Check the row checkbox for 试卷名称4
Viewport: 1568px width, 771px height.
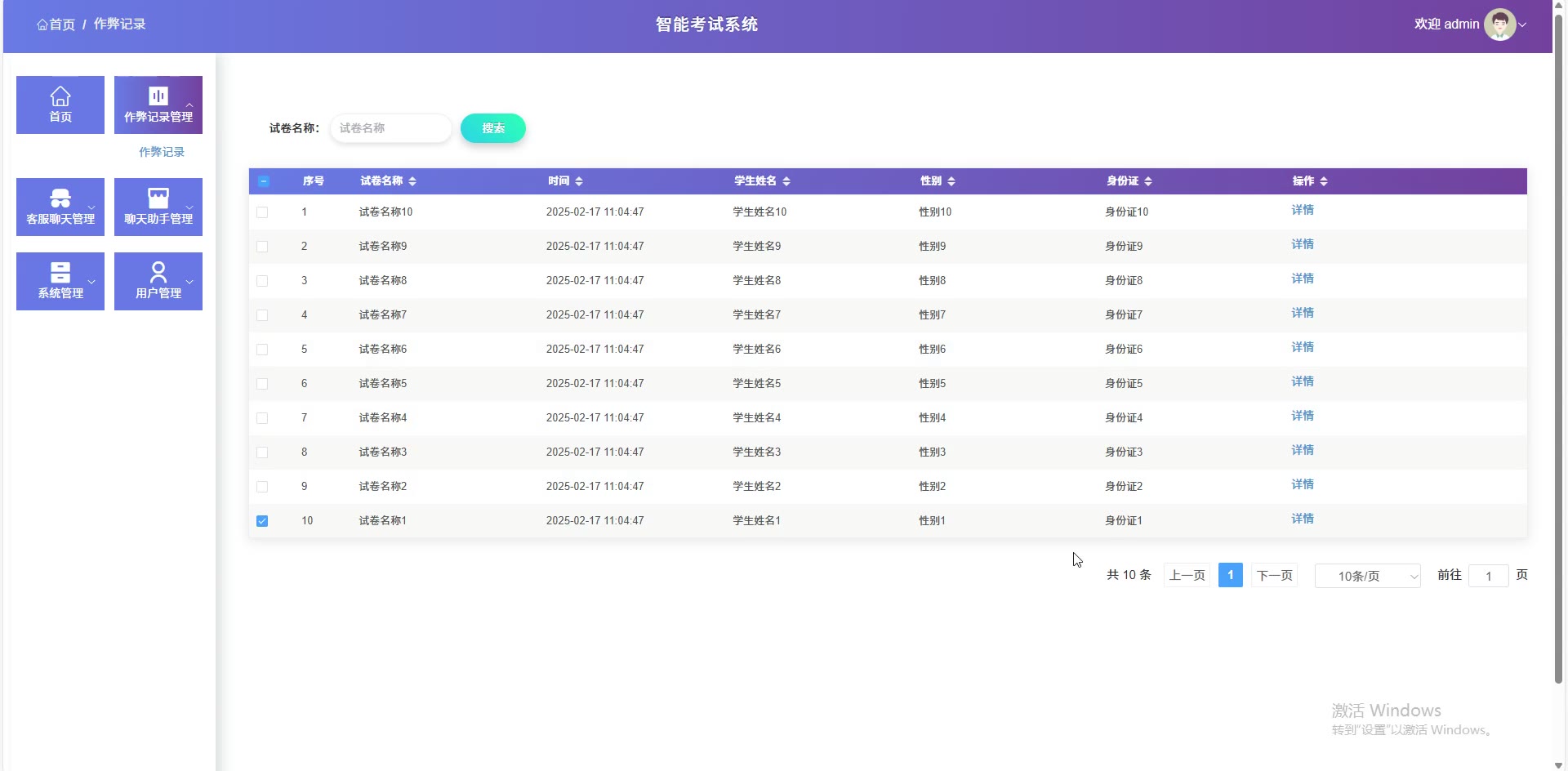pos(262,418)
